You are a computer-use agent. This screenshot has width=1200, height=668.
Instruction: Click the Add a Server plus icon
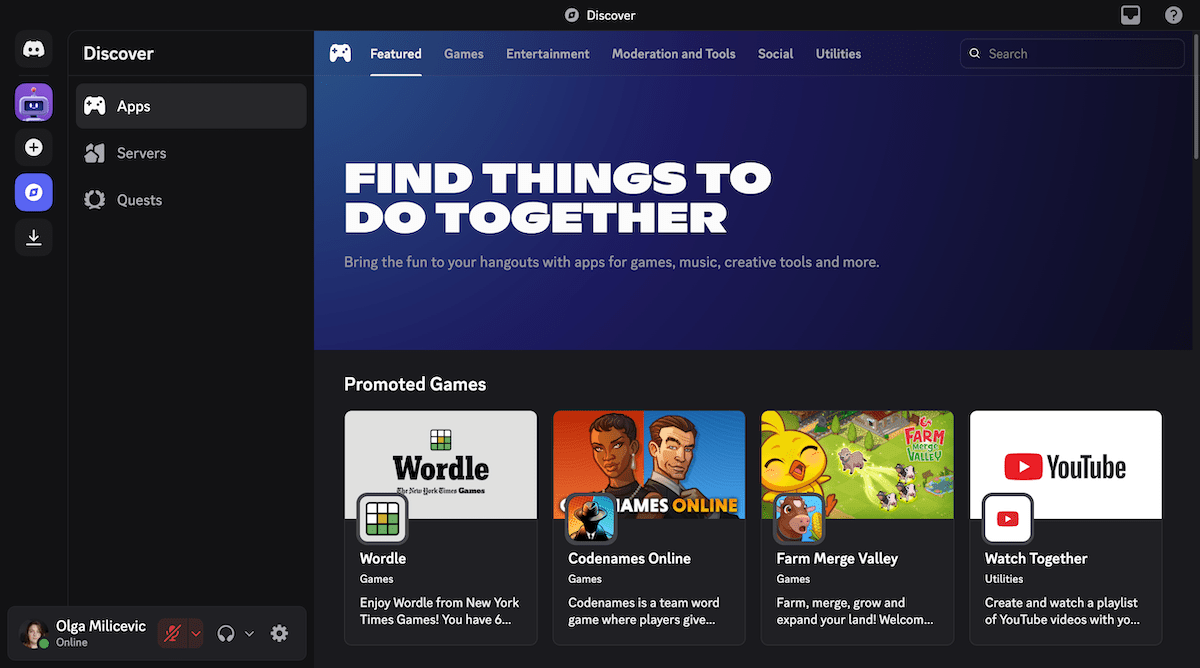pos(33,147)
